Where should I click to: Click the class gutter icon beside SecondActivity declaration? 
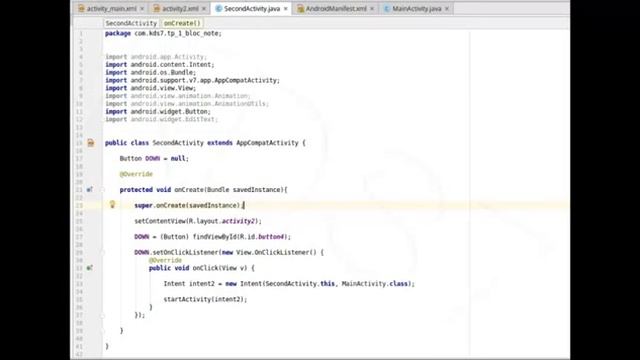[x=91, y=143]
